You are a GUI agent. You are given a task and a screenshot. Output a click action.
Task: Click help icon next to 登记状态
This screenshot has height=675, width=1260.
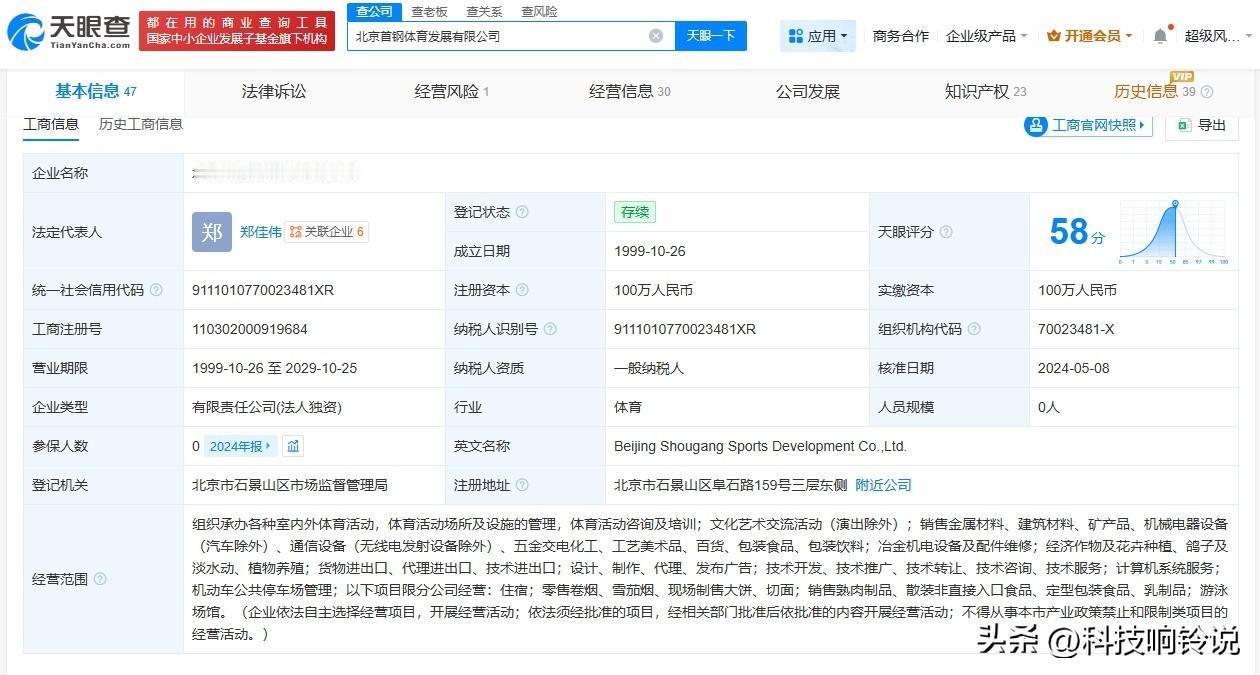pyautogui.click(x=522, y=212)
